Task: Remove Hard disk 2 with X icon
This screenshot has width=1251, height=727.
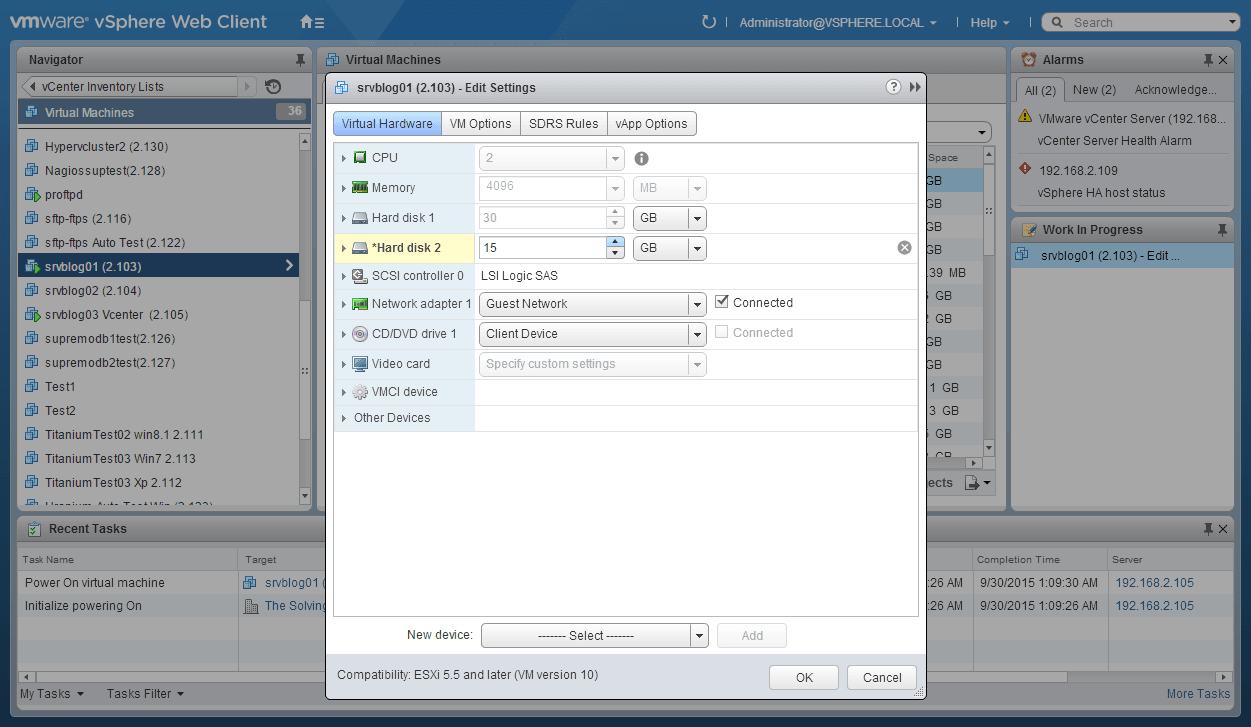Action: [x=904, y=248]
